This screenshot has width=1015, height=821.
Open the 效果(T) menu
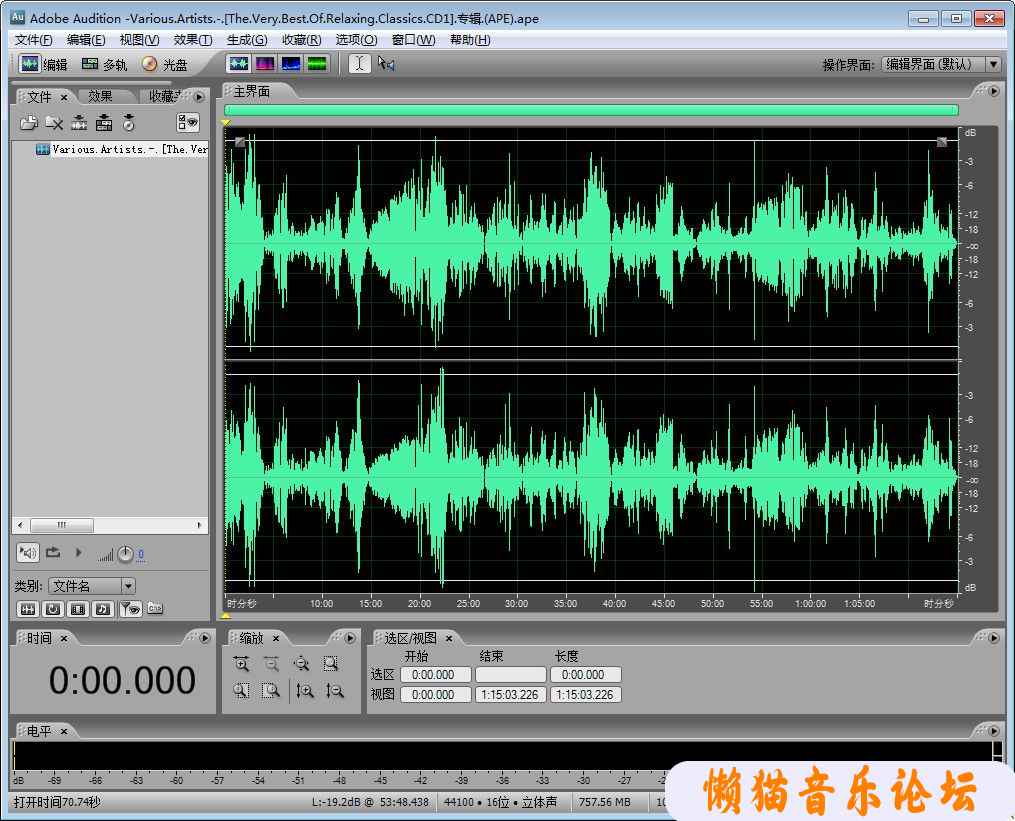click(x=192, y=40)
